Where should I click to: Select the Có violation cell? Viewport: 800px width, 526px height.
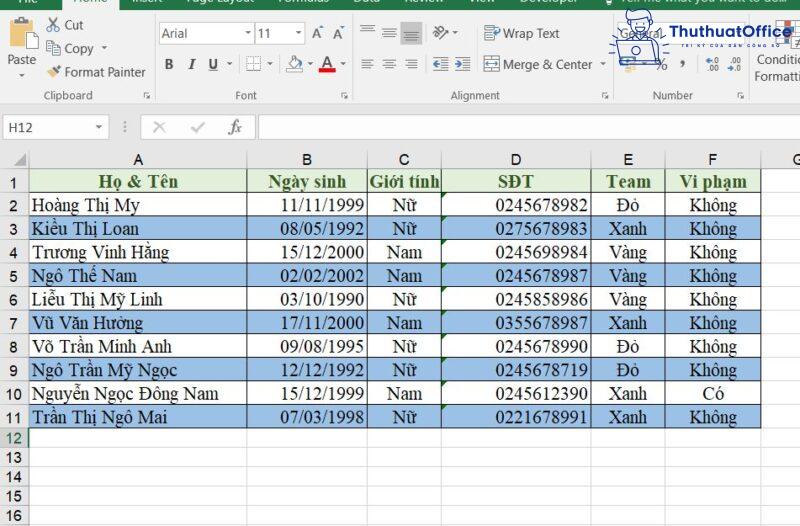(713, 394)
